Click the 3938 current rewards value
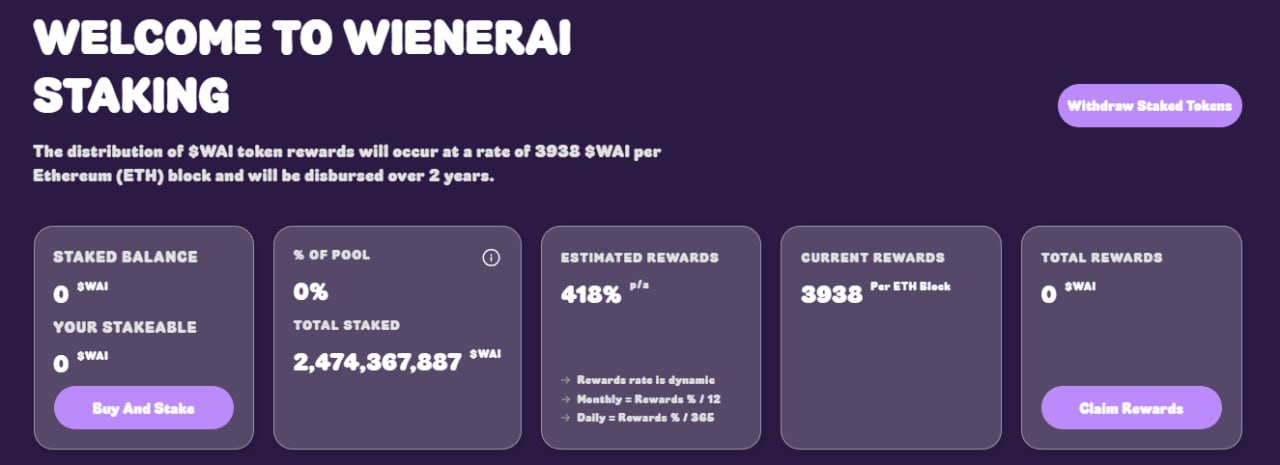This screenshot has width=1280, height=465. (x=832, y=295)
